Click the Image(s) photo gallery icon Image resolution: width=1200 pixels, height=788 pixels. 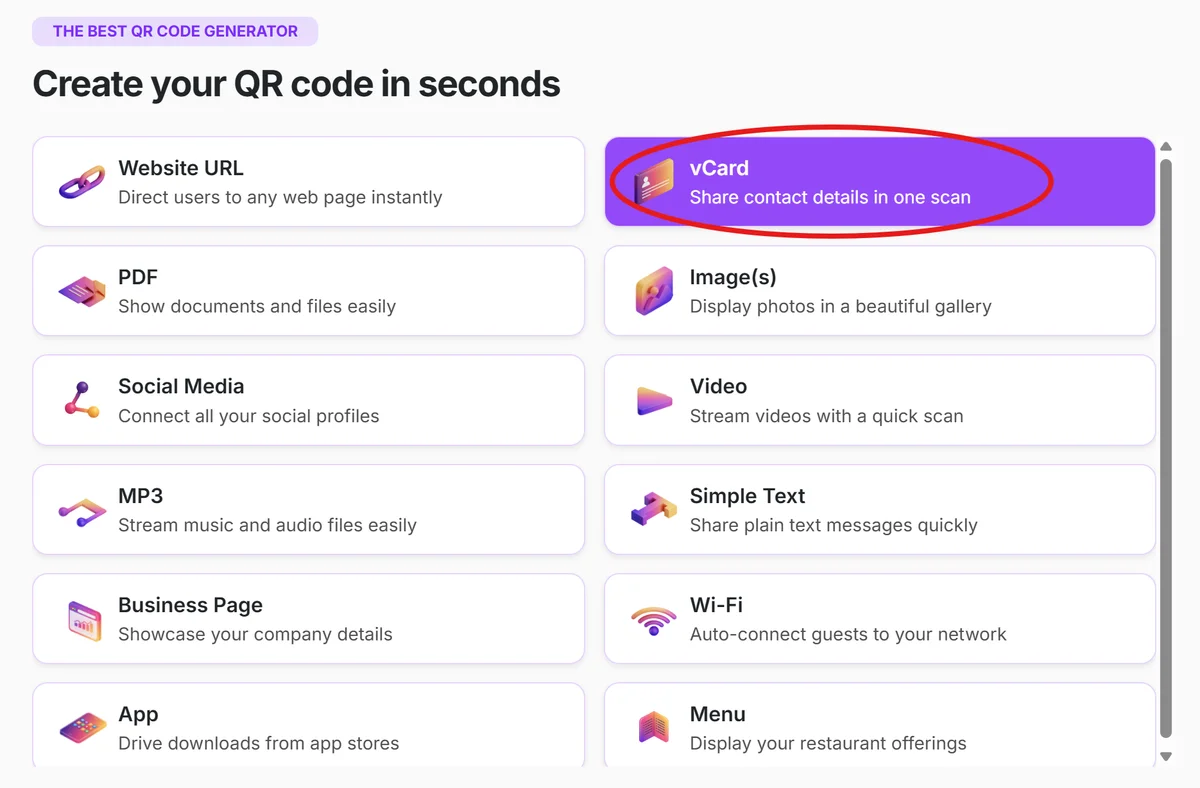(x=652, y=290)
